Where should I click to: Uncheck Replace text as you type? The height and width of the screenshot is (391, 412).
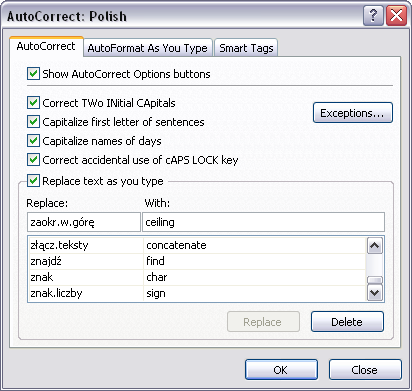tap(33, 181)
